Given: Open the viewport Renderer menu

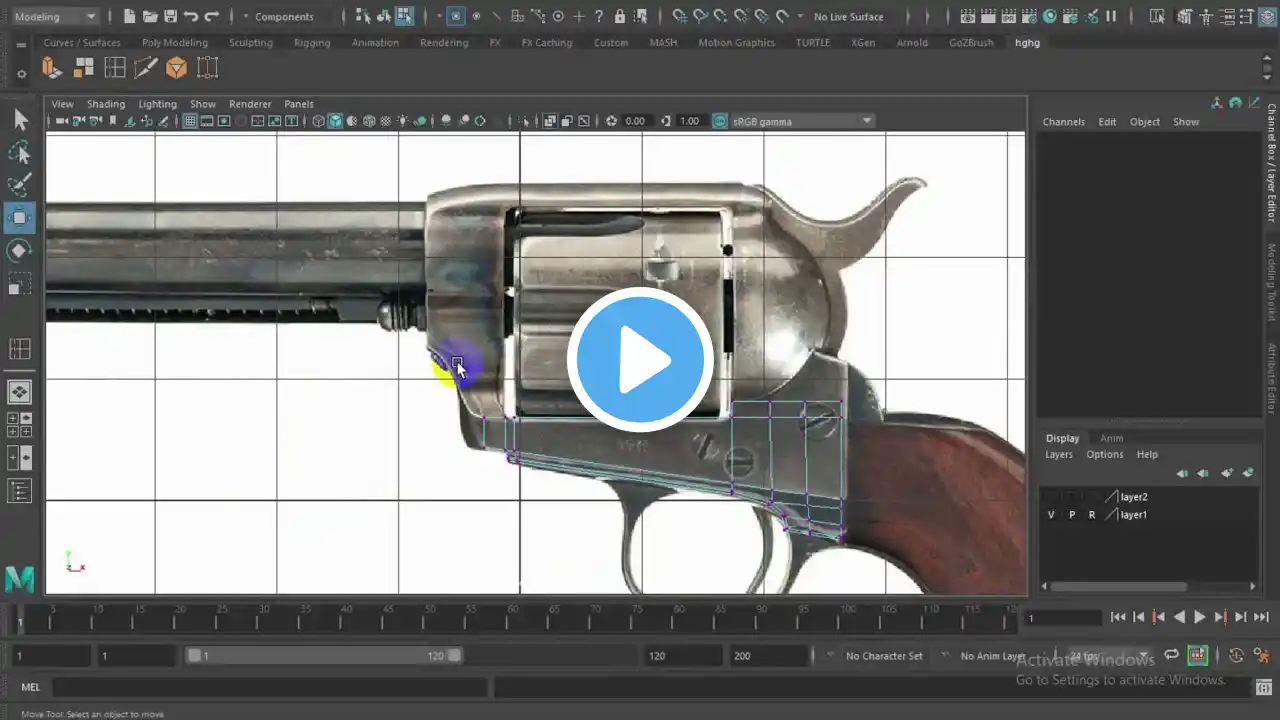Looking at the screenshot, I should click(250, 104).
